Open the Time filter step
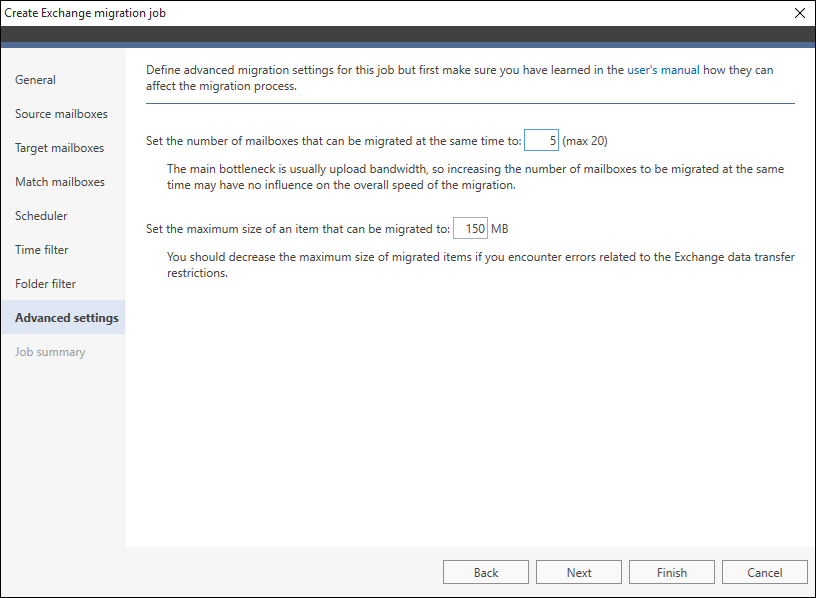 (x=42, y=250)
